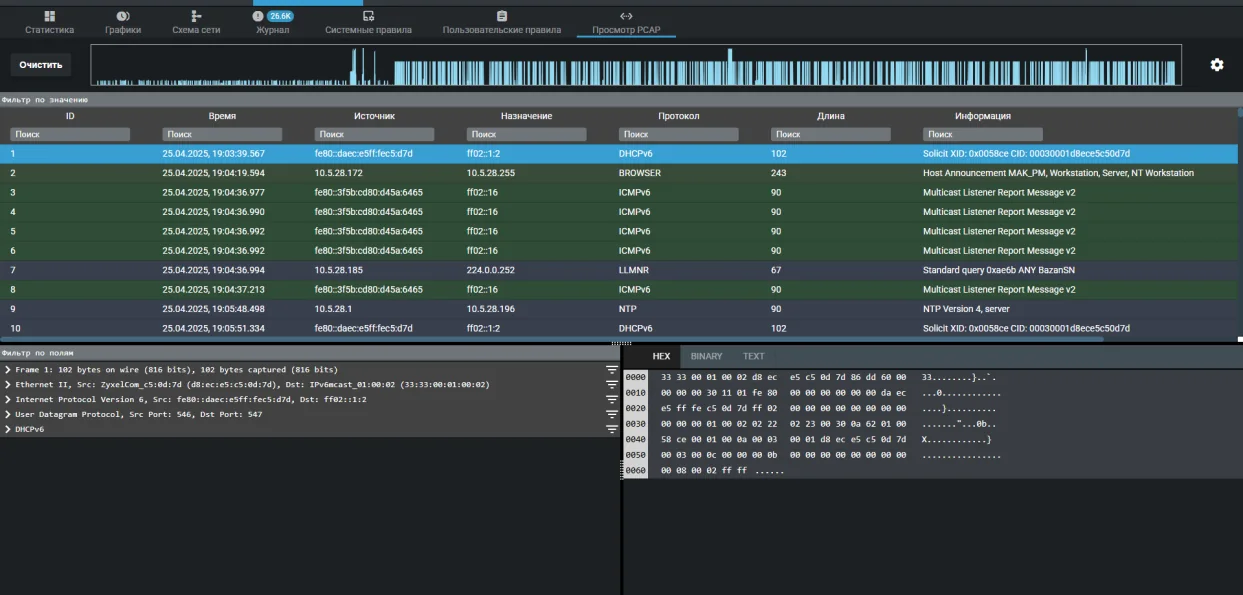Screen dimensions: 1243x595
Task: Click the LLMNR protocol cell
Action: [634, 270]
